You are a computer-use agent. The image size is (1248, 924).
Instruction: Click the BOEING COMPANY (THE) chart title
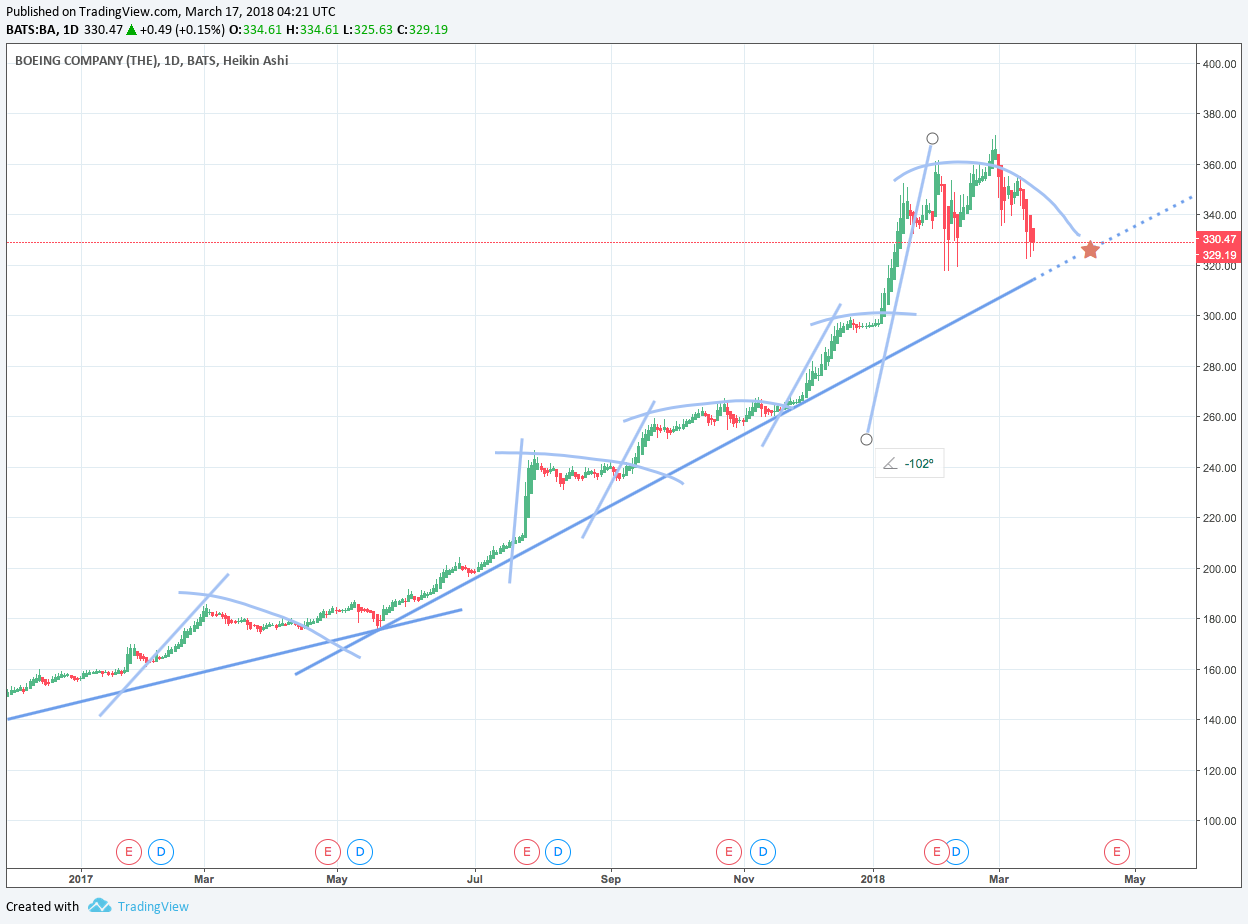(87, 61)
